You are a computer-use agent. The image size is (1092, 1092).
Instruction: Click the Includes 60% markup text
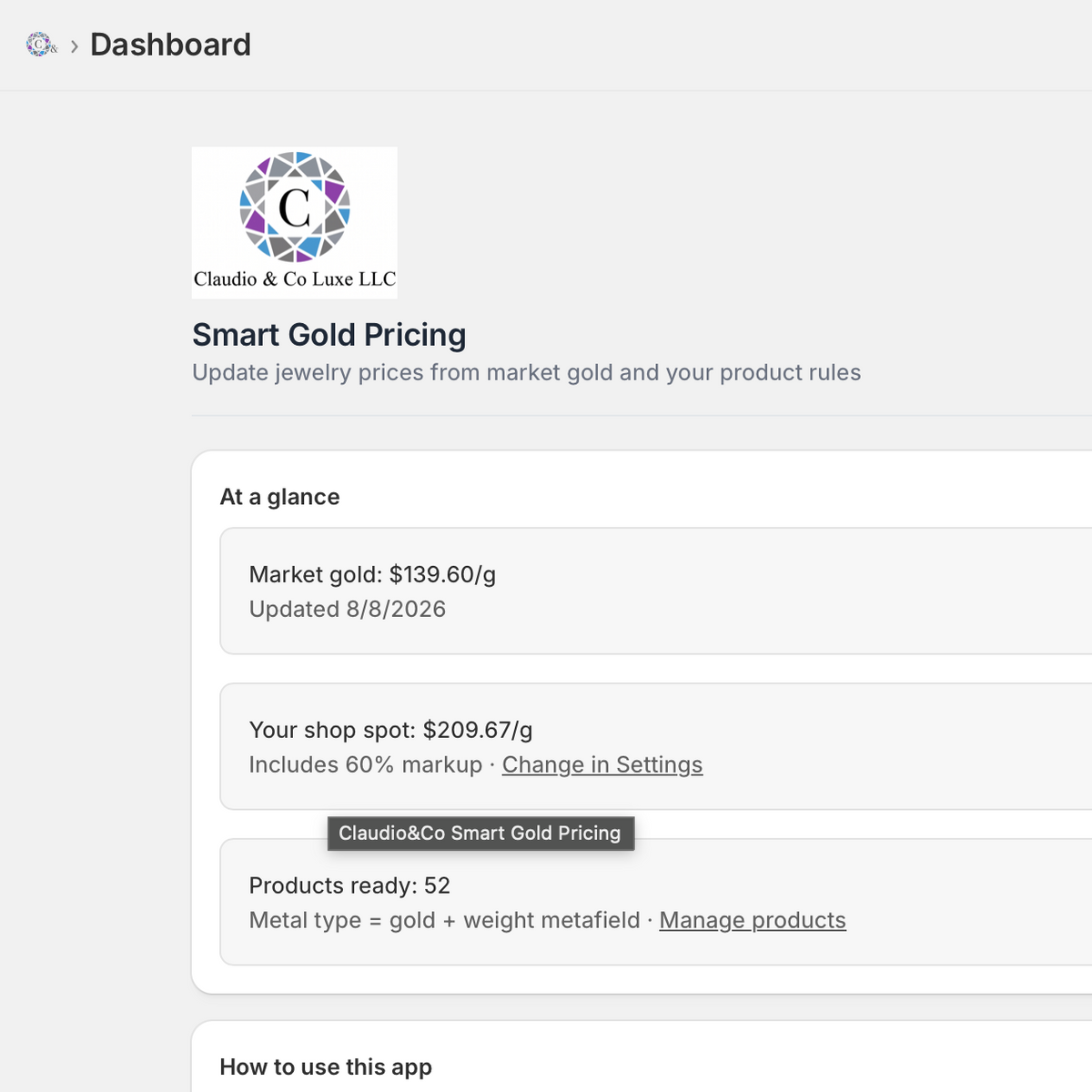click(366, 764)
